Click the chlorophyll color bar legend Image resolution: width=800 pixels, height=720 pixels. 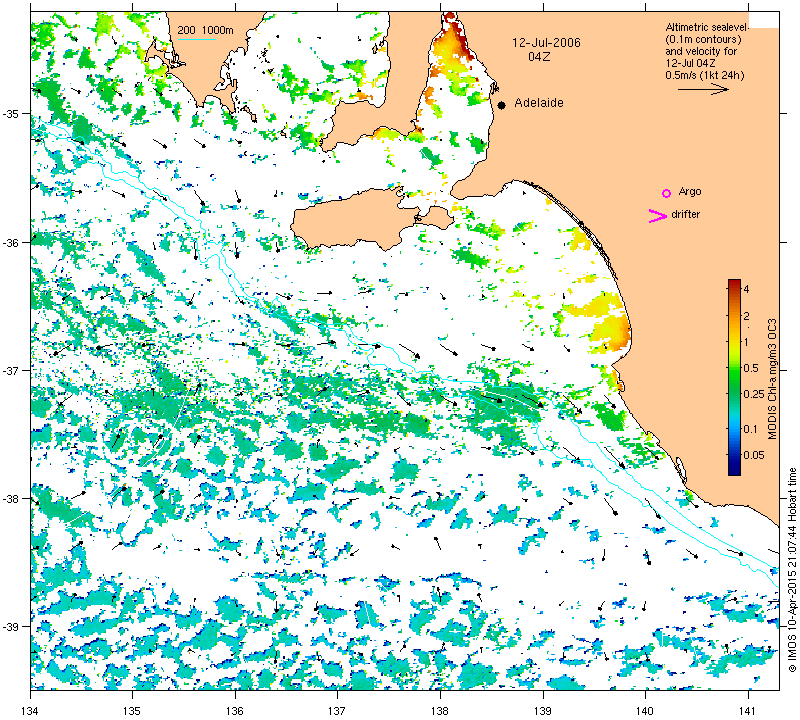pyautogui.click(x=734, y=377)
